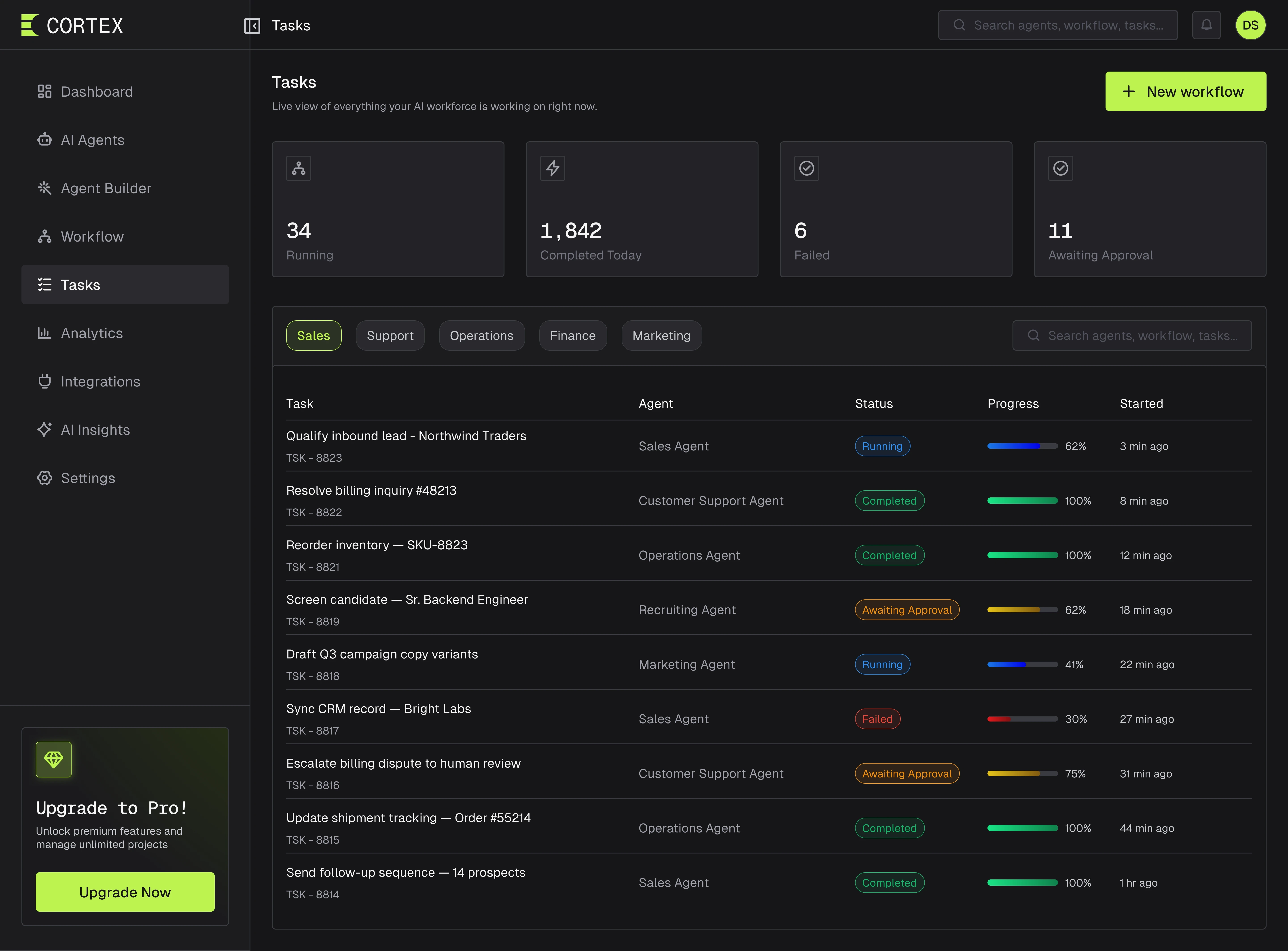Image resolution: width=1288 pixels, height=951 pixels.
Task: Switch to the Operations filter tab
Action: 482,336
